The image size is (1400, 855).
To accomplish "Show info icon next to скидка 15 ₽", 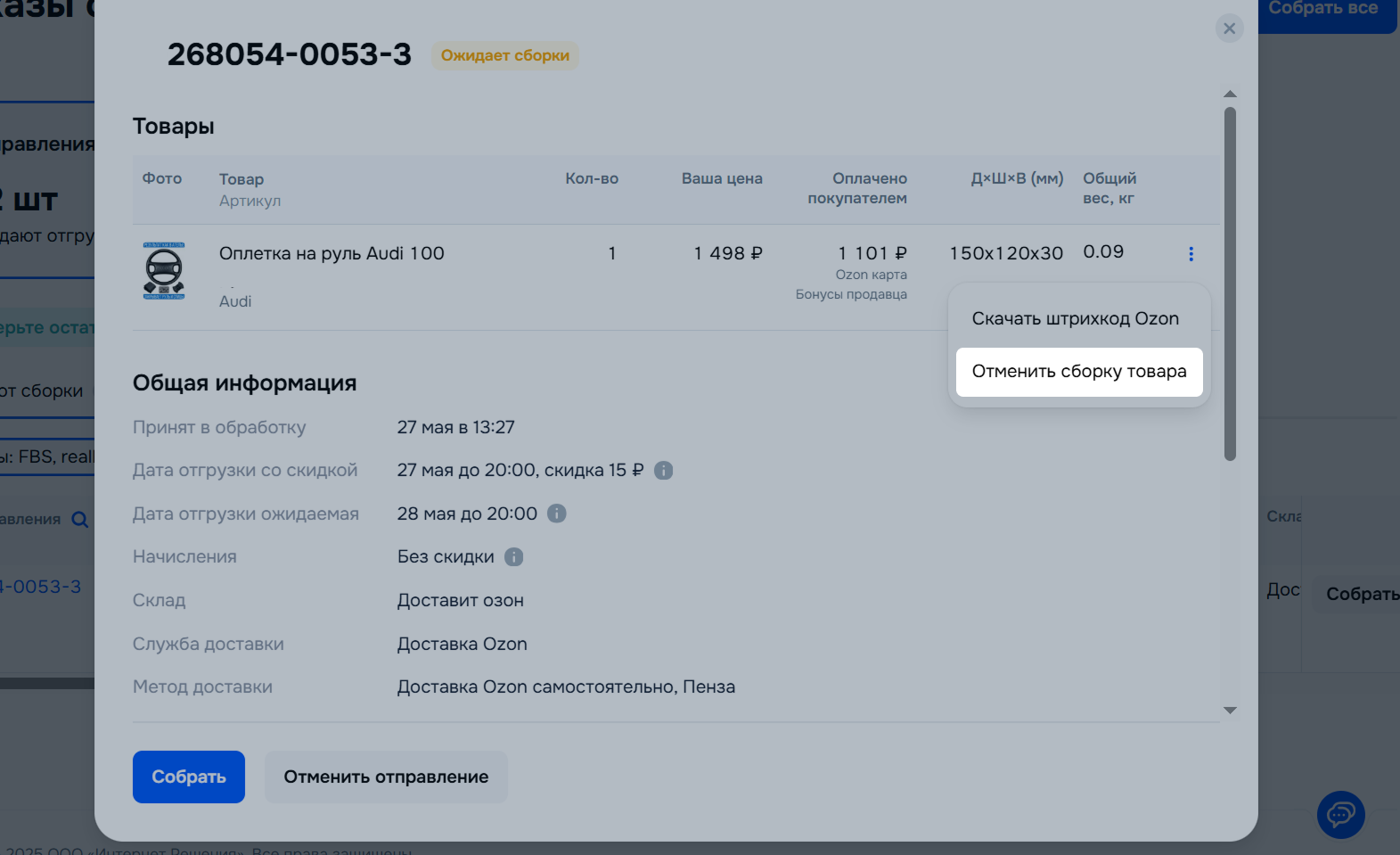I will 663,470.
